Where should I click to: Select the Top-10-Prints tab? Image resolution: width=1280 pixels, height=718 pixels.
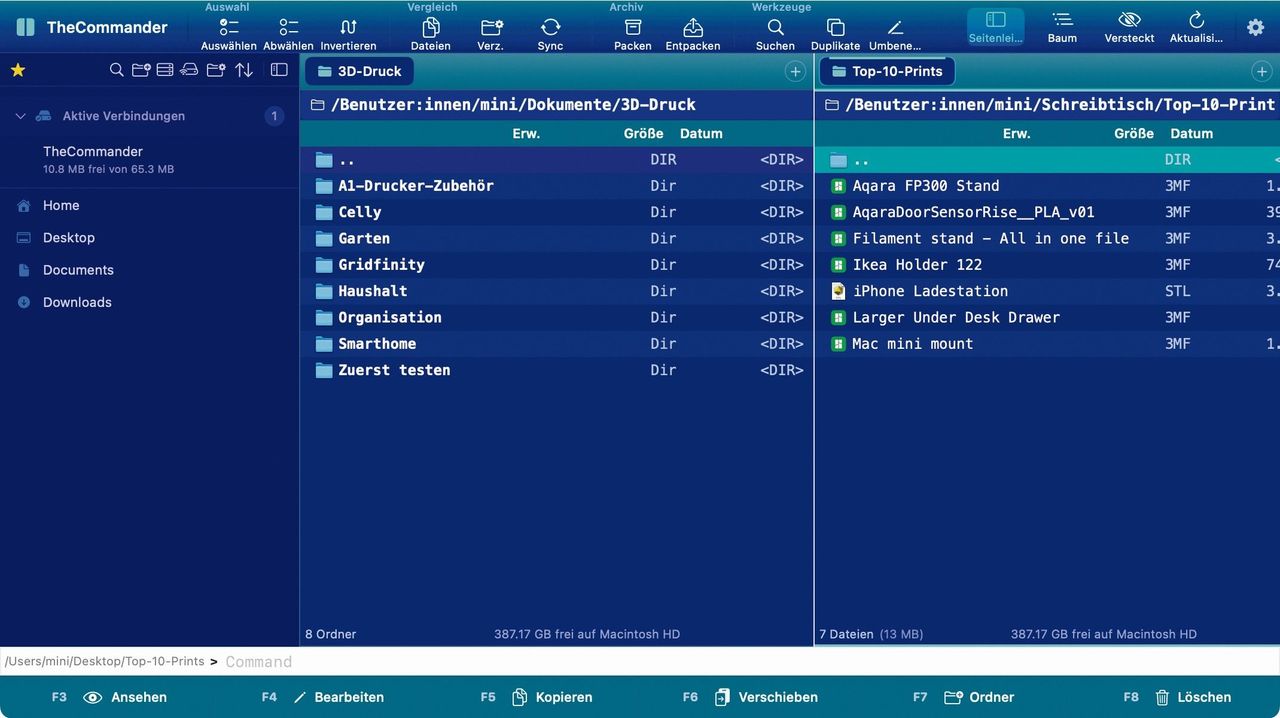click(x=887, y=71)
